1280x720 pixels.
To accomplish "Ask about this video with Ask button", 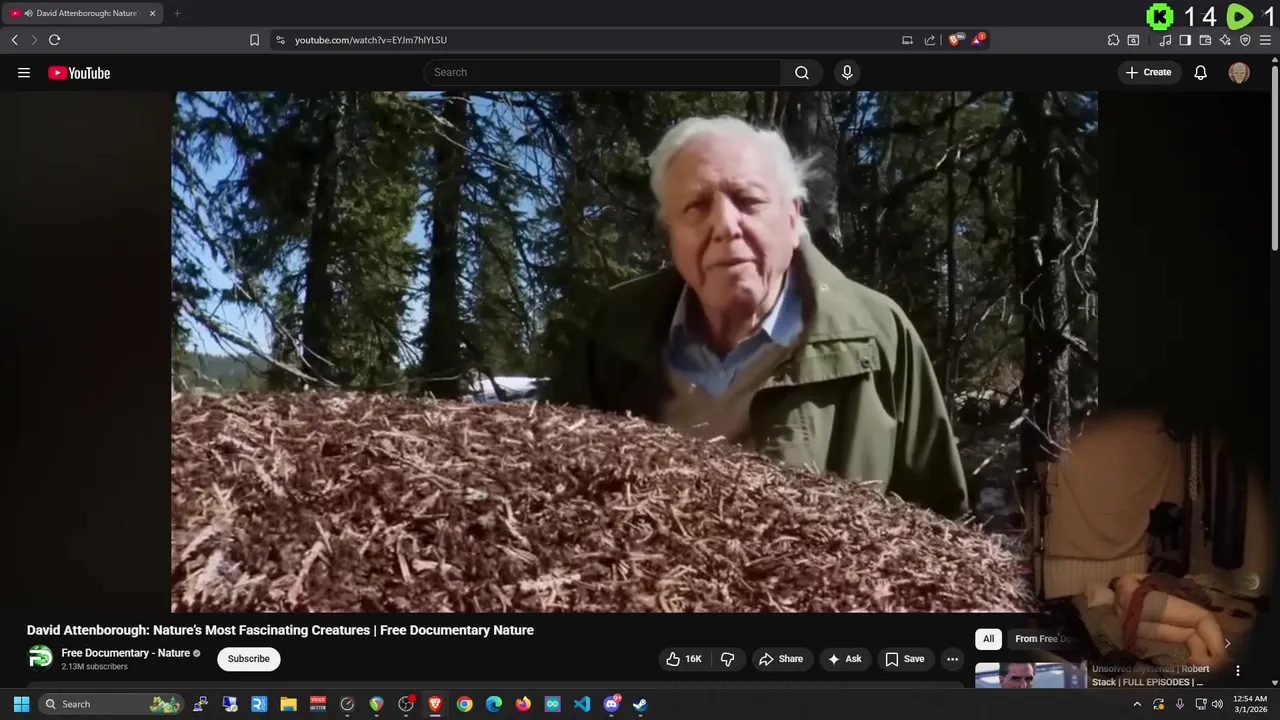I will [844, 659].
